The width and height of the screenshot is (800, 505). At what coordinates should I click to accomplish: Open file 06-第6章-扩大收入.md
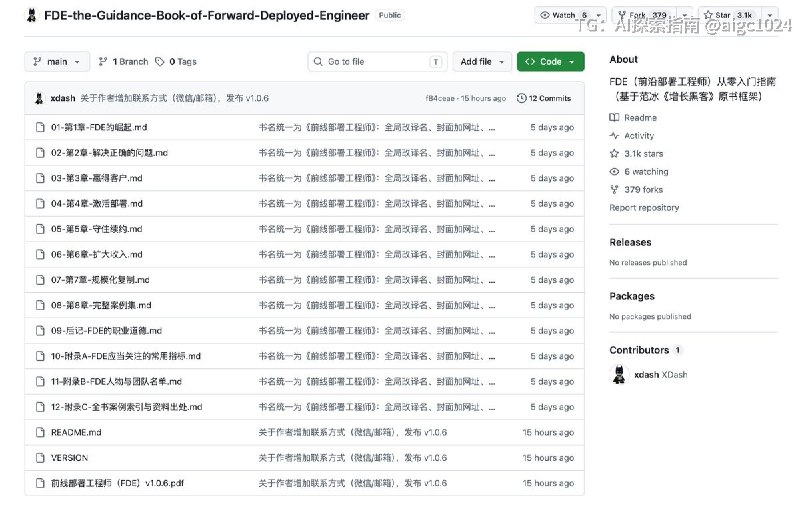(x=96, y=255)
